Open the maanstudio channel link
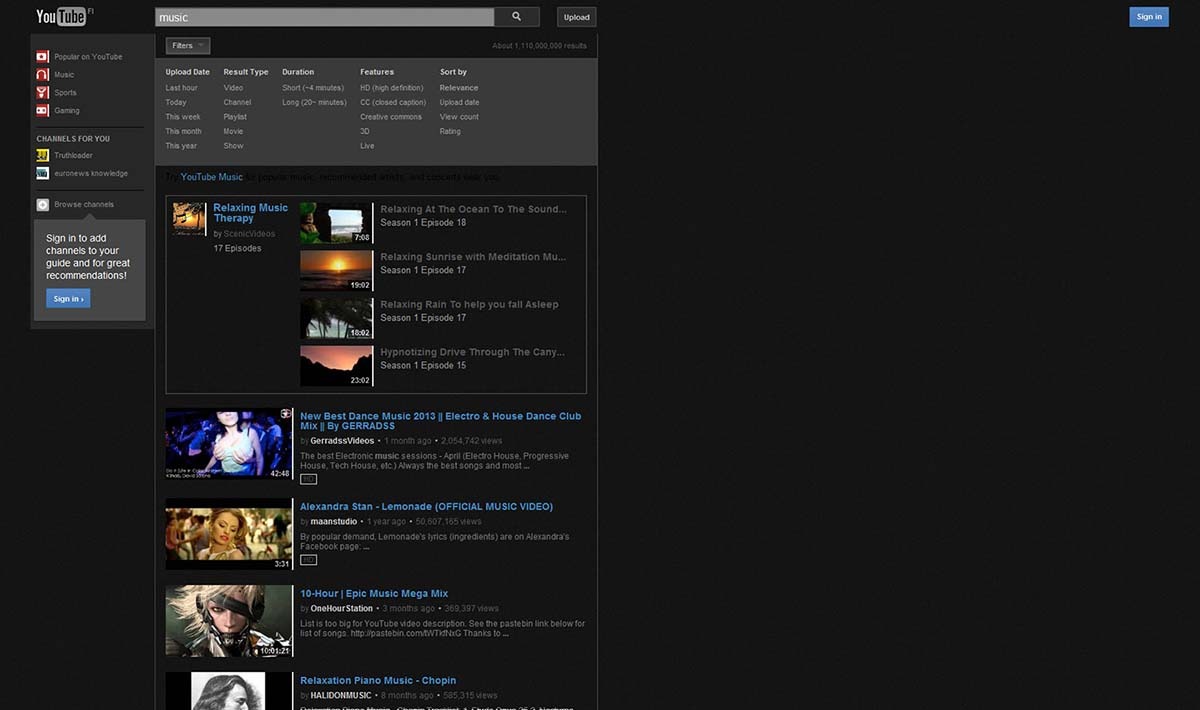 (335, 521)
